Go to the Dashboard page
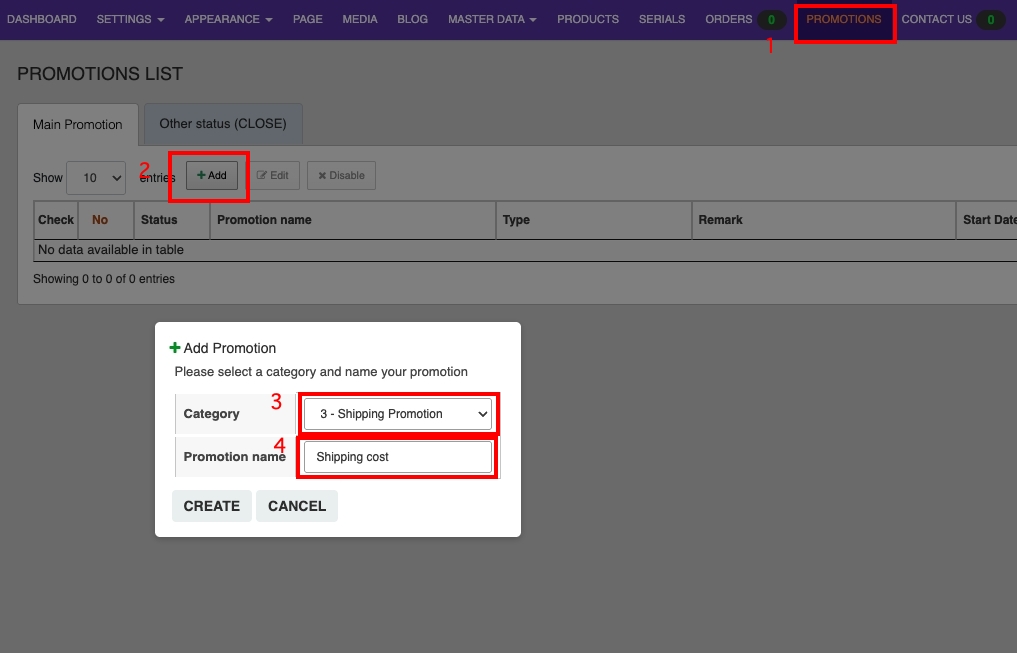1017x653 pixels. tap(42, 19)
